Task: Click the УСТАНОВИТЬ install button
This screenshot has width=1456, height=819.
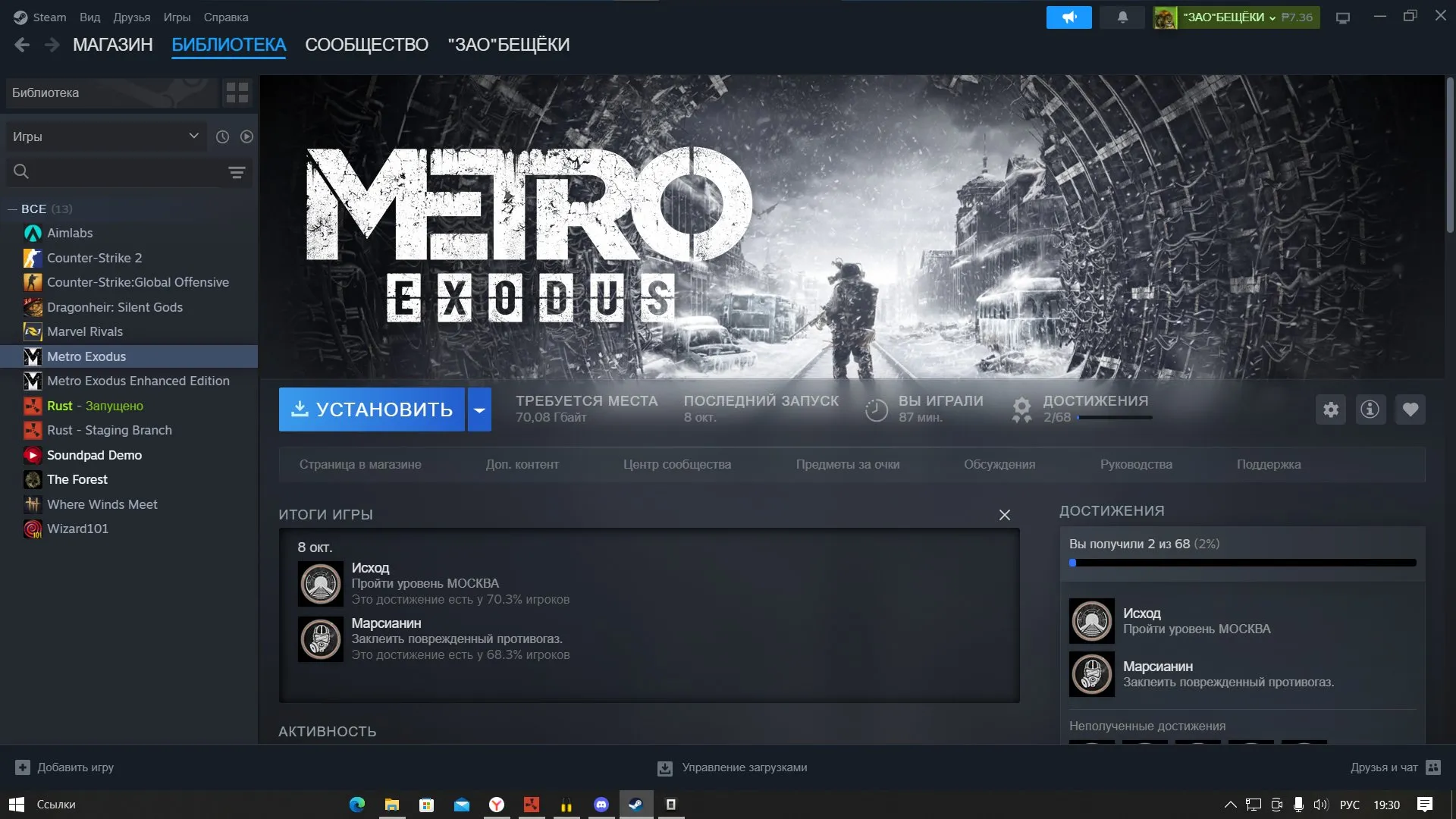Action: point(372,409)
